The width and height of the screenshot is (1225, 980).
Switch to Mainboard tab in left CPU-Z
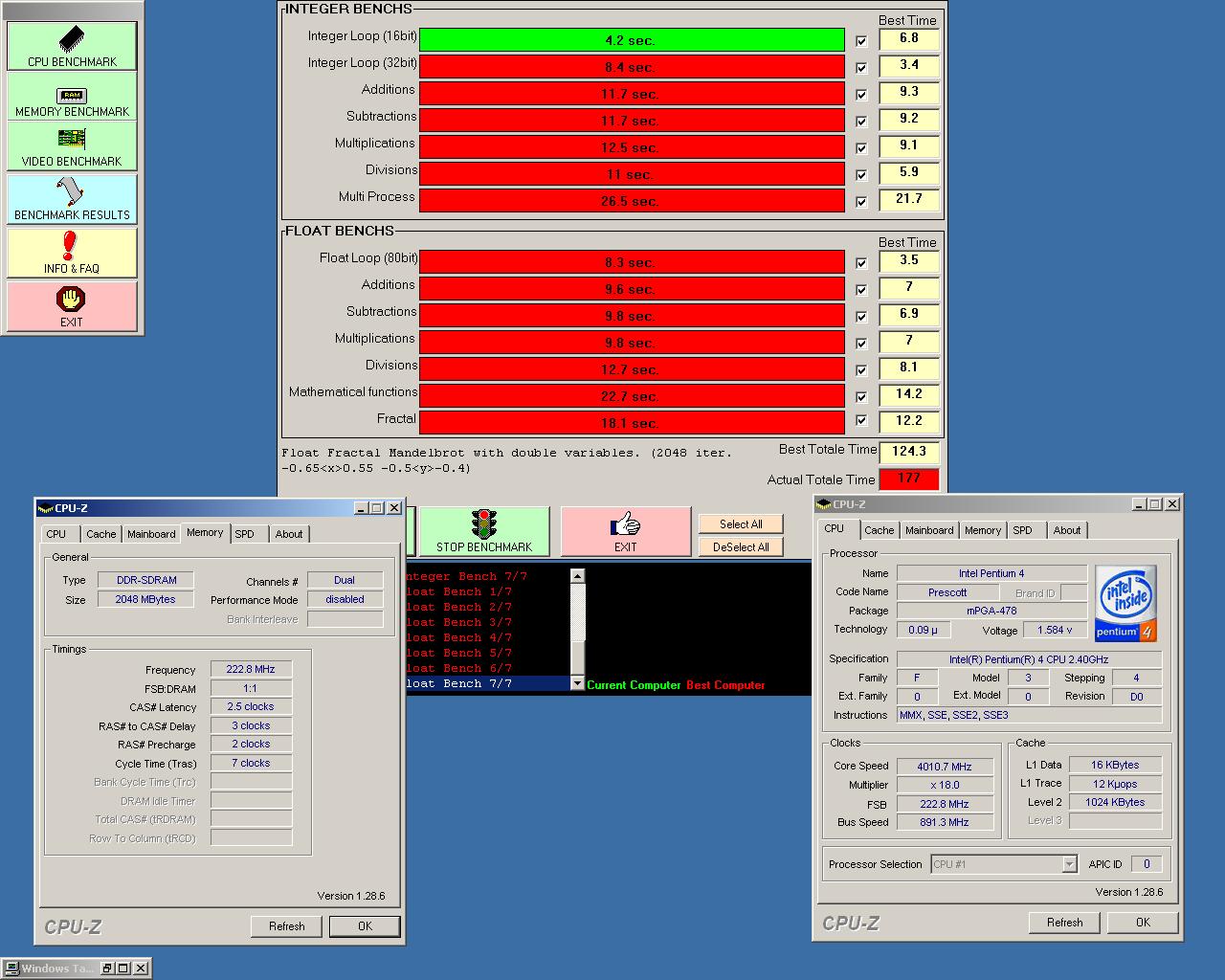(151, 534)
